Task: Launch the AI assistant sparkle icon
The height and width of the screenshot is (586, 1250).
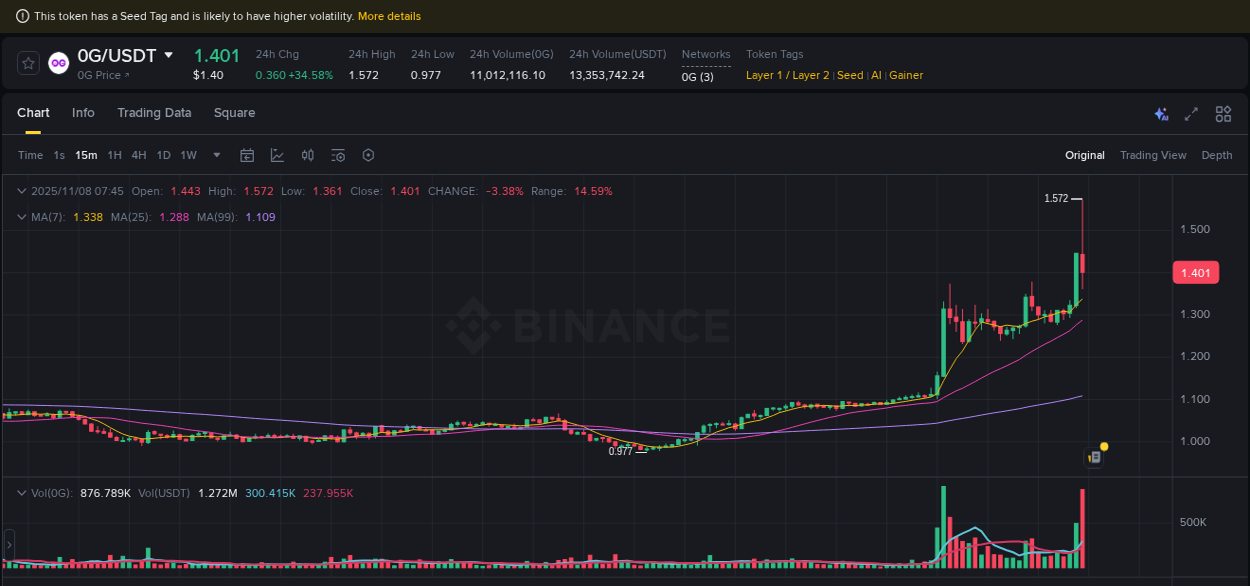Action: coord(1161,114)
